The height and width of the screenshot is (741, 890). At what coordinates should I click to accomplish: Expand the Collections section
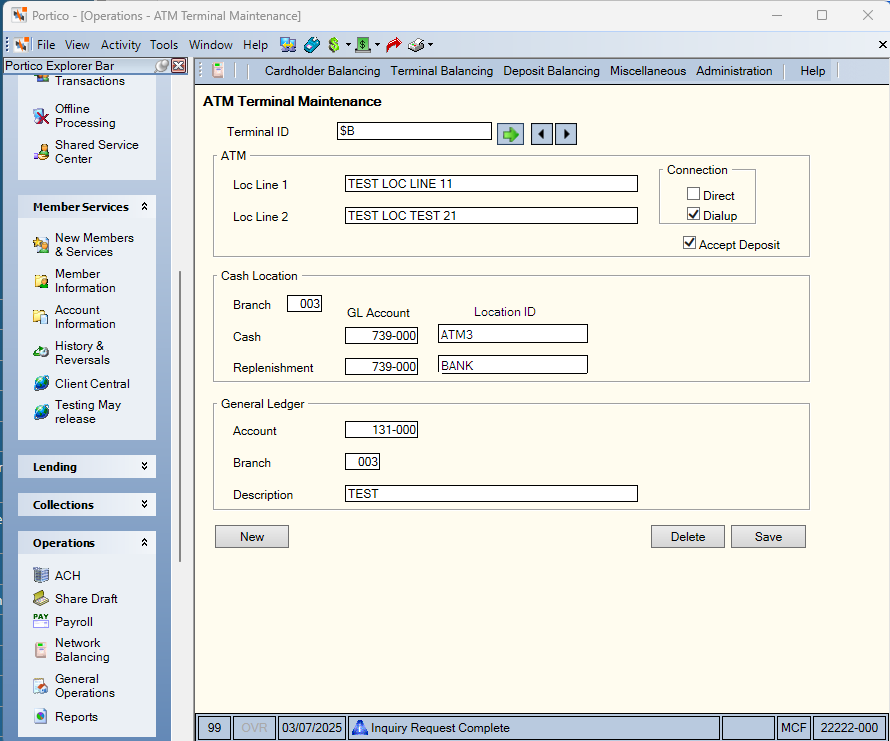point(144,504)
